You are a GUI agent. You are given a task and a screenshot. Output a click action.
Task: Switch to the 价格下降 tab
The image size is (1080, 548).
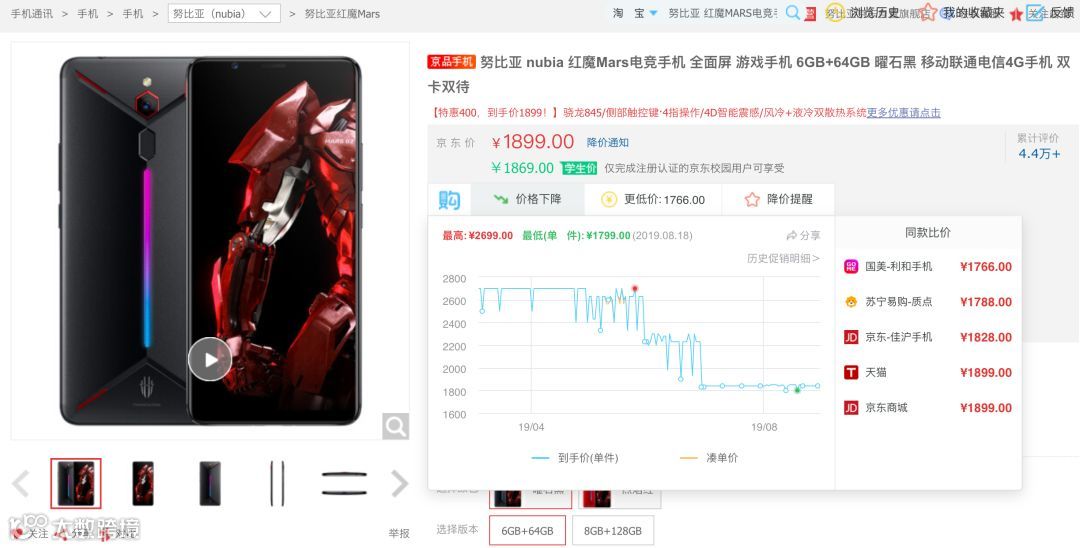click(528, 199)
